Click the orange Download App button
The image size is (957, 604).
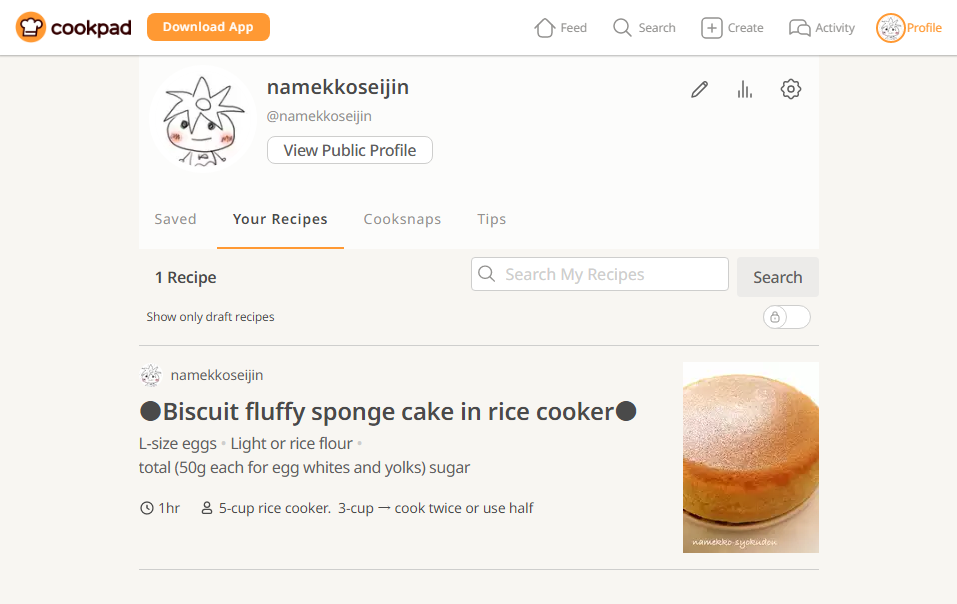point(208,27)
